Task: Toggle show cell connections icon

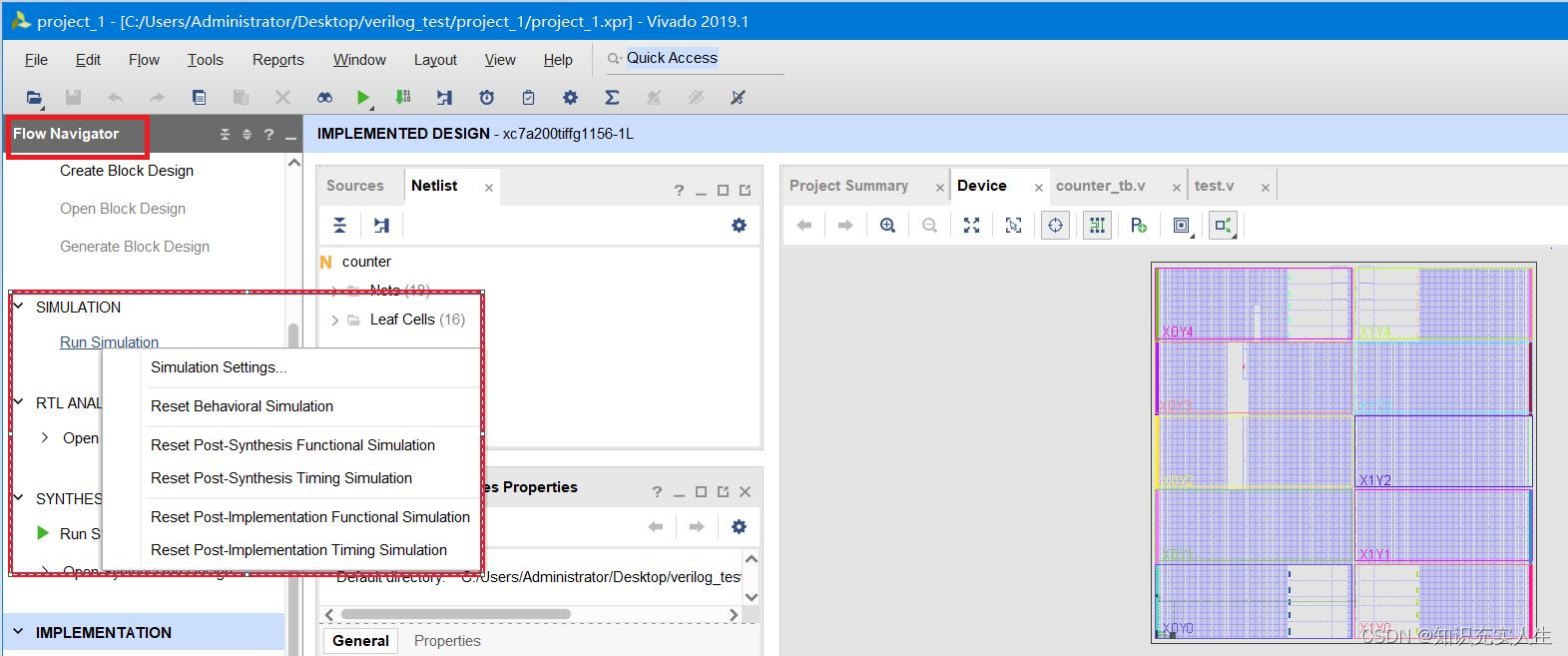Action: click(x=1223, y=226)
